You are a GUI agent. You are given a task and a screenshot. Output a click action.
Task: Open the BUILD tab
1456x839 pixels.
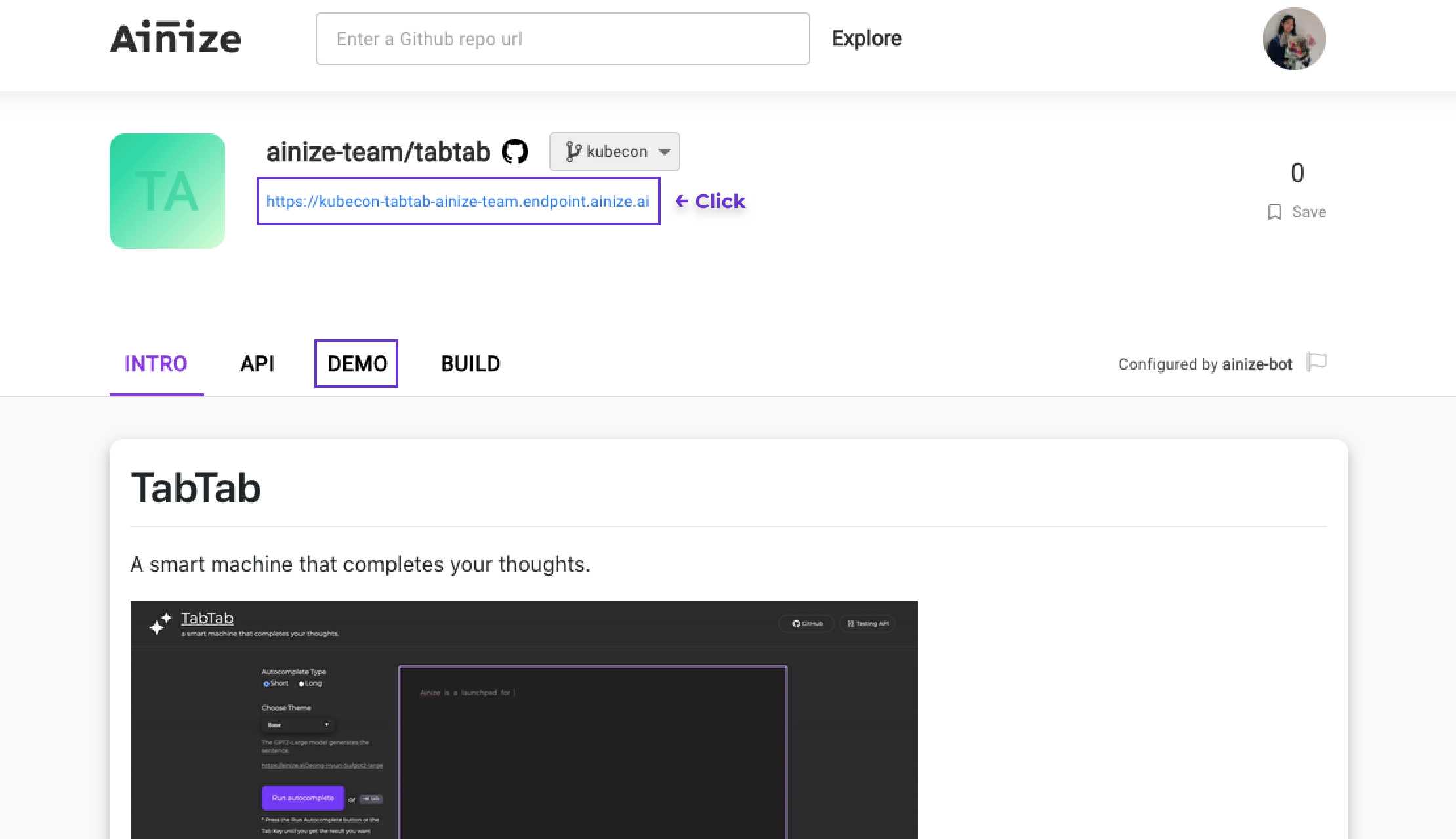tap(470, 364)
